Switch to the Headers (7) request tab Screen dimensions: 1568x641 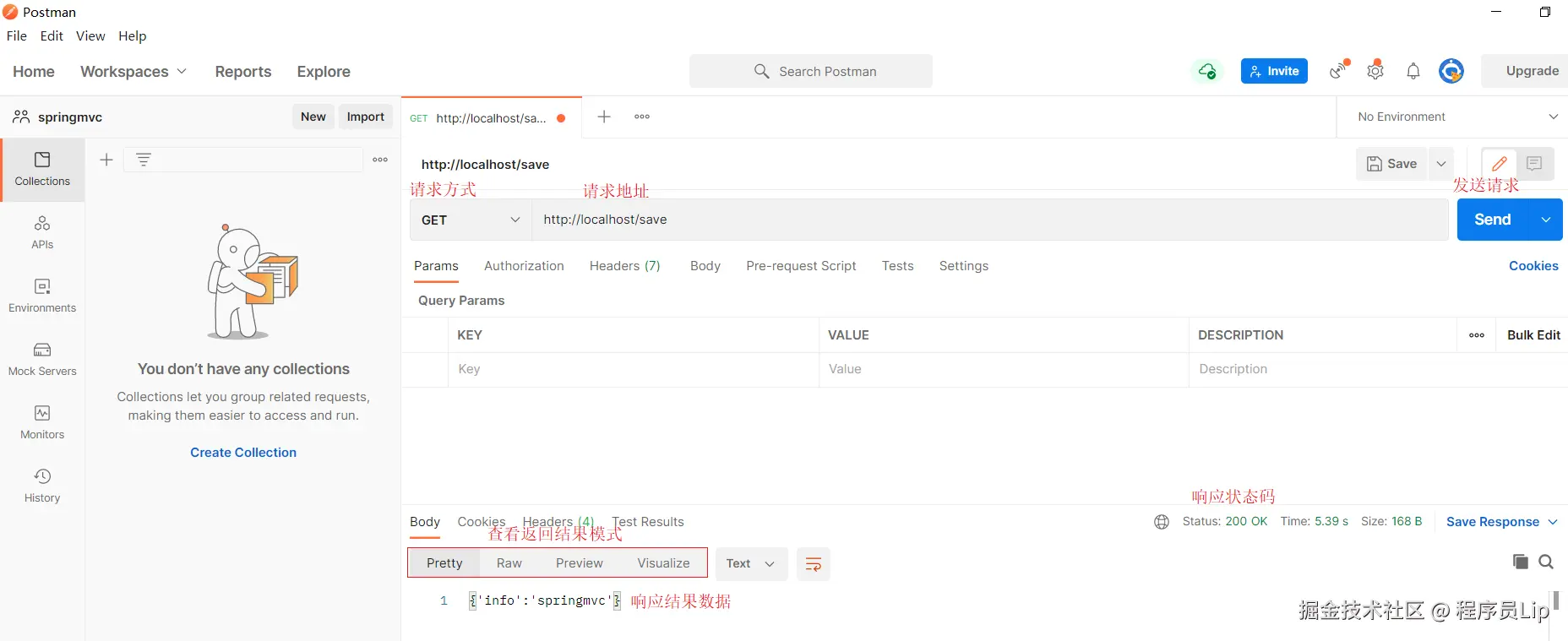click(x=625, y=266)
